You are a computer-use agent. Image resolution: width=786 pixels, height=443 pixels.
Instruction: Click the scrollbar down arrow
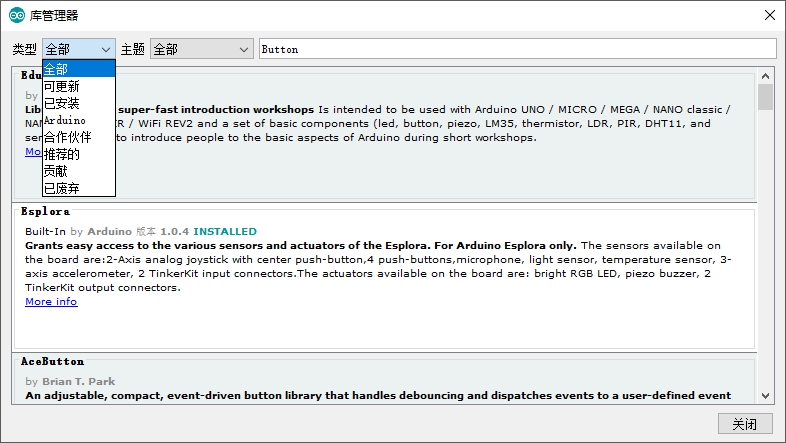(x=765, y=396)
